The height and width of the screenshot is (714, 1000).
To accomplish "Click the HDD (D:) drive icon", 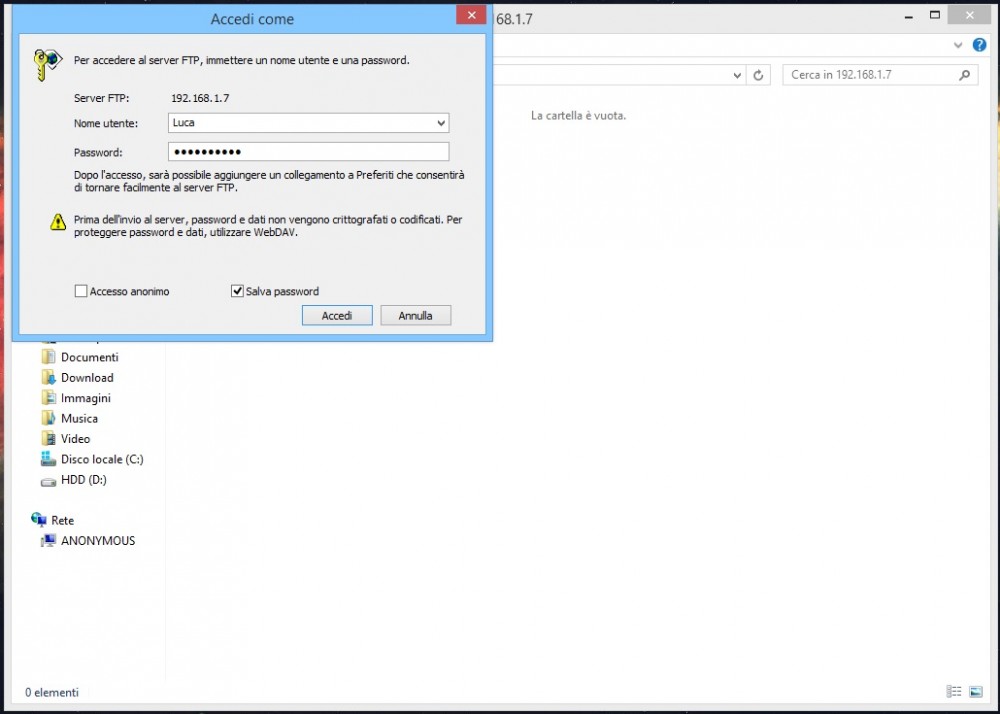I will (48, 482).
